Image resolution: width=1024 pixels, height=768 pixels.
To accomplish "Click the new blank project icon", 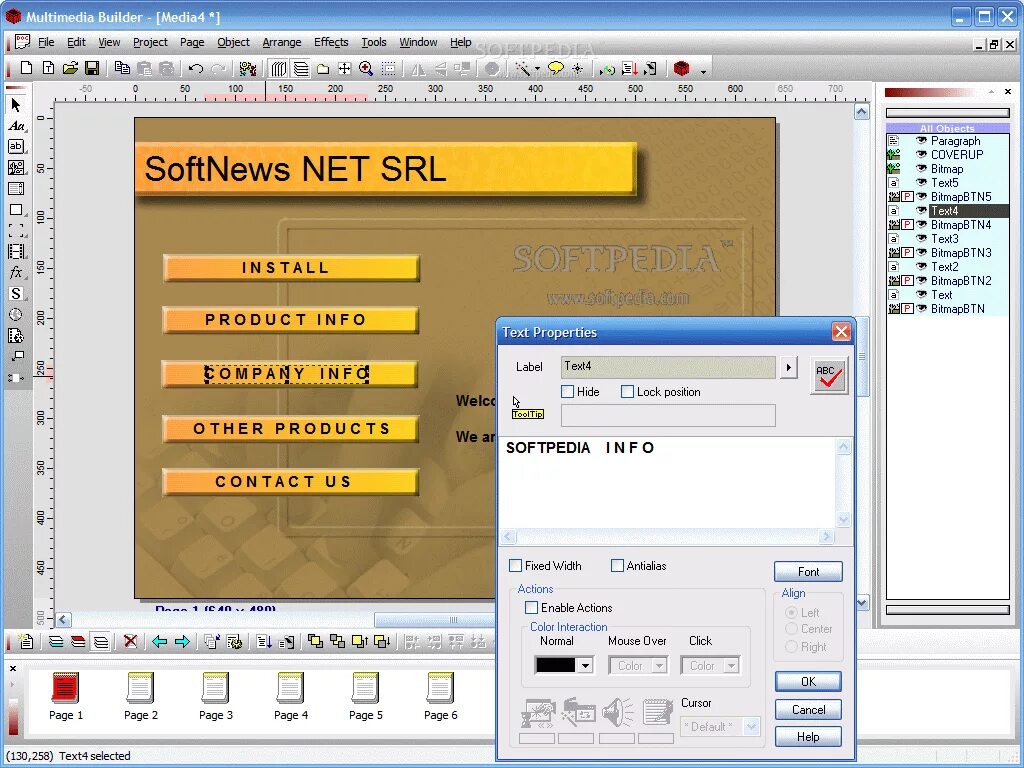I will pyautogui.click(x=26, y=68).
